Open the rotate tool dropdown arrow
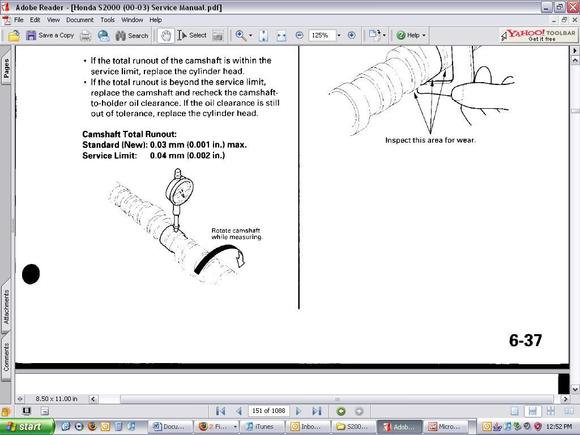 (x=384, y=36)
